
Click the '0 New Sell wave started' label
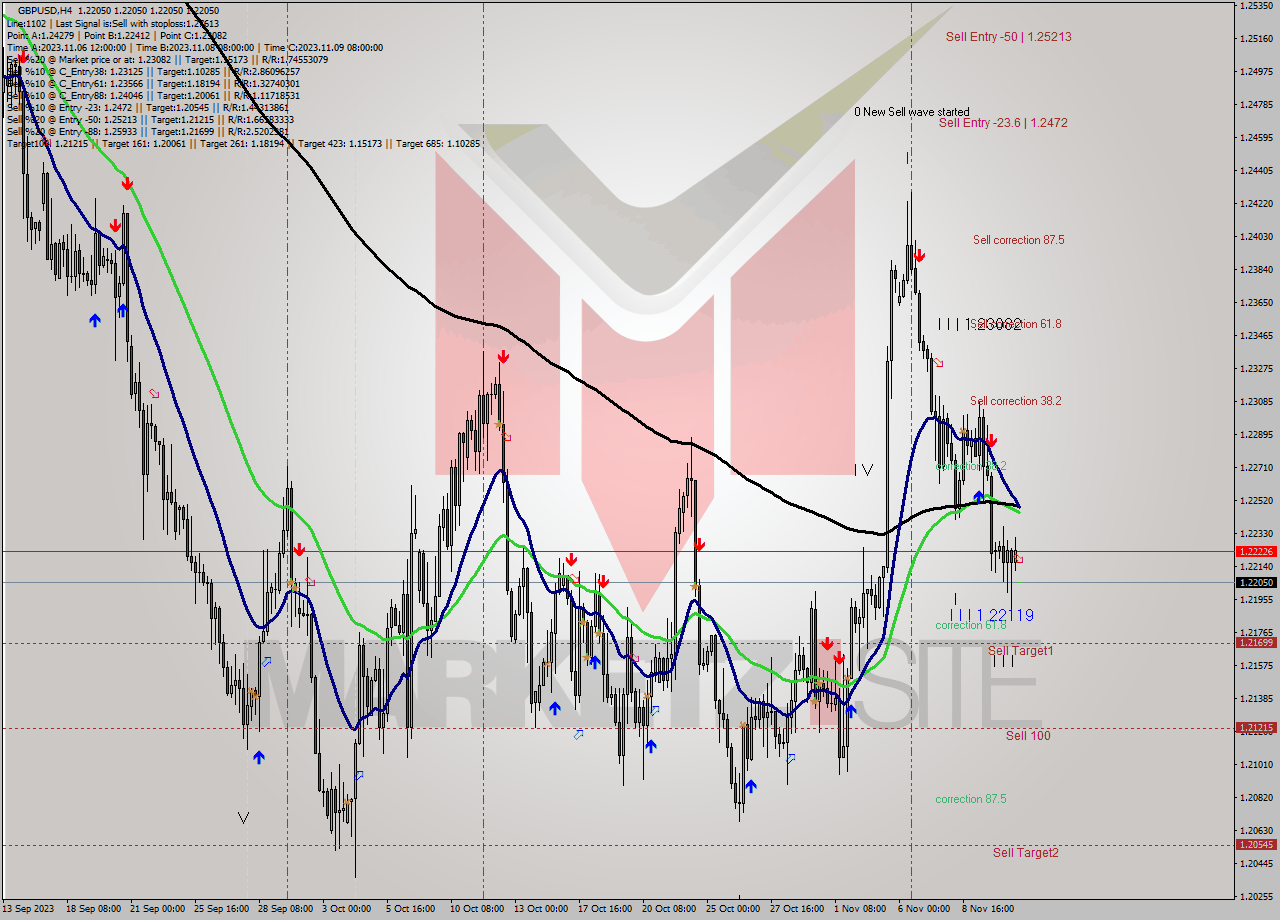tap(911, 112)
